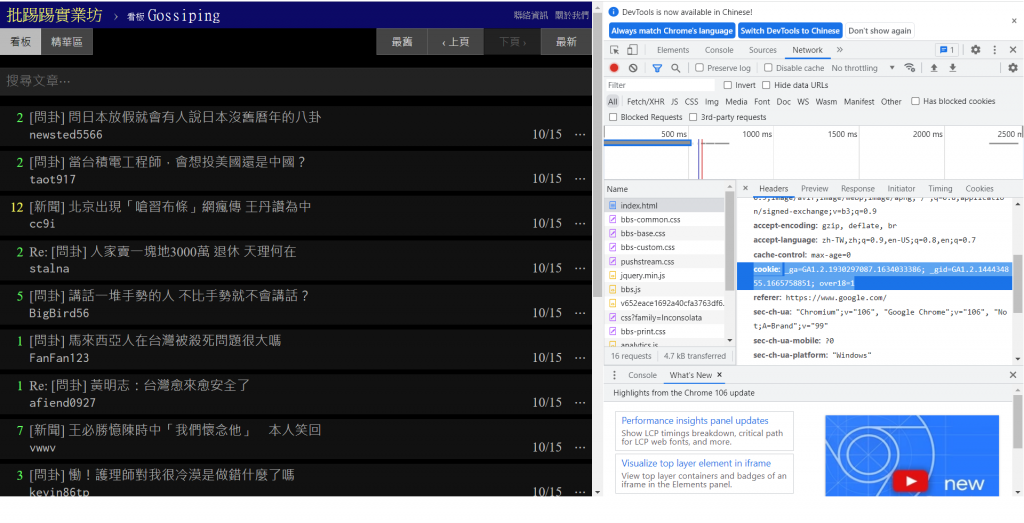
Task: Switch to the Sources tab
Action: point(762,50)
